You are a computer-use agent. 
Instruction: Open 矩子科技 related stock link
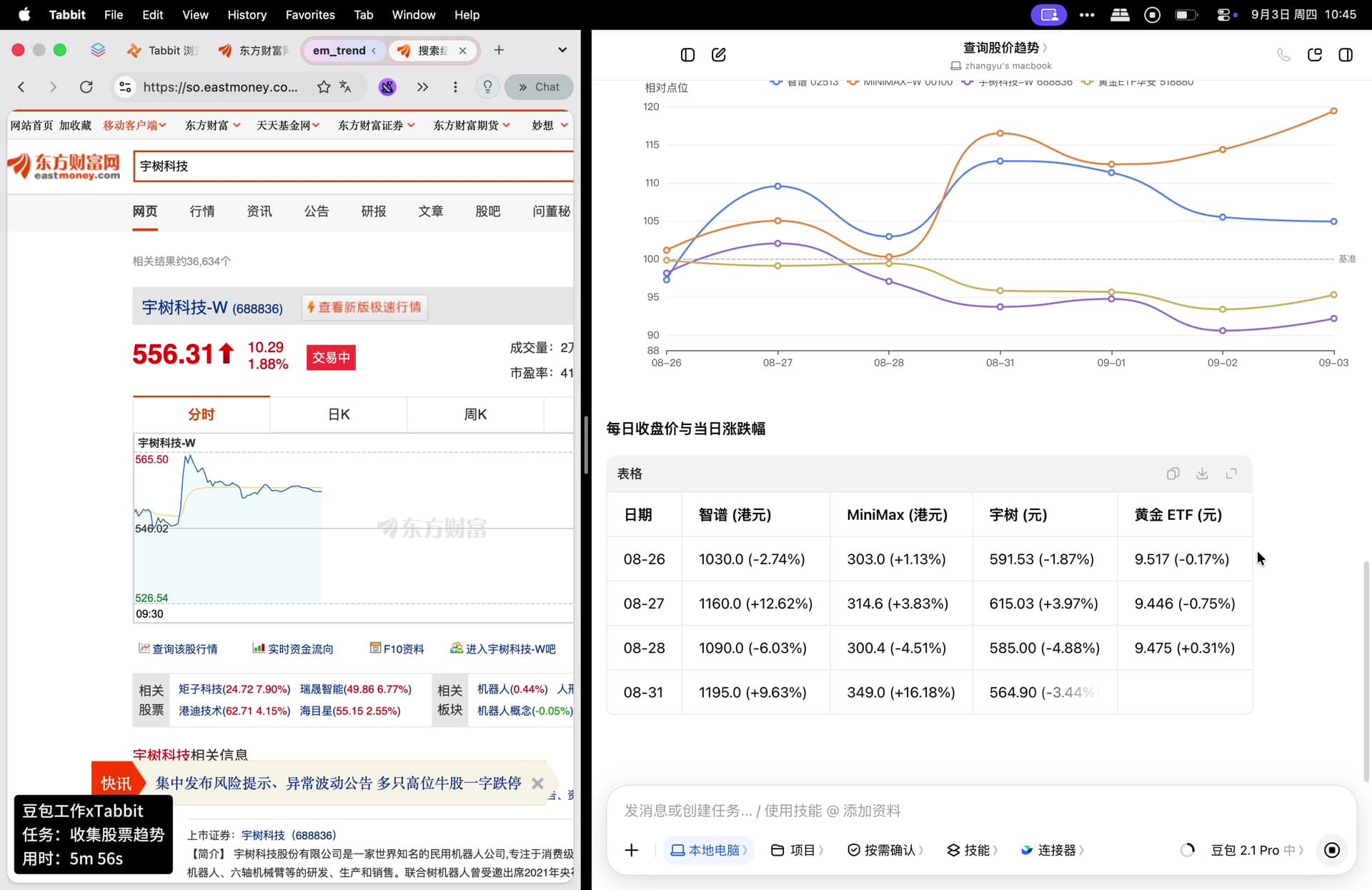click(234, 689)
